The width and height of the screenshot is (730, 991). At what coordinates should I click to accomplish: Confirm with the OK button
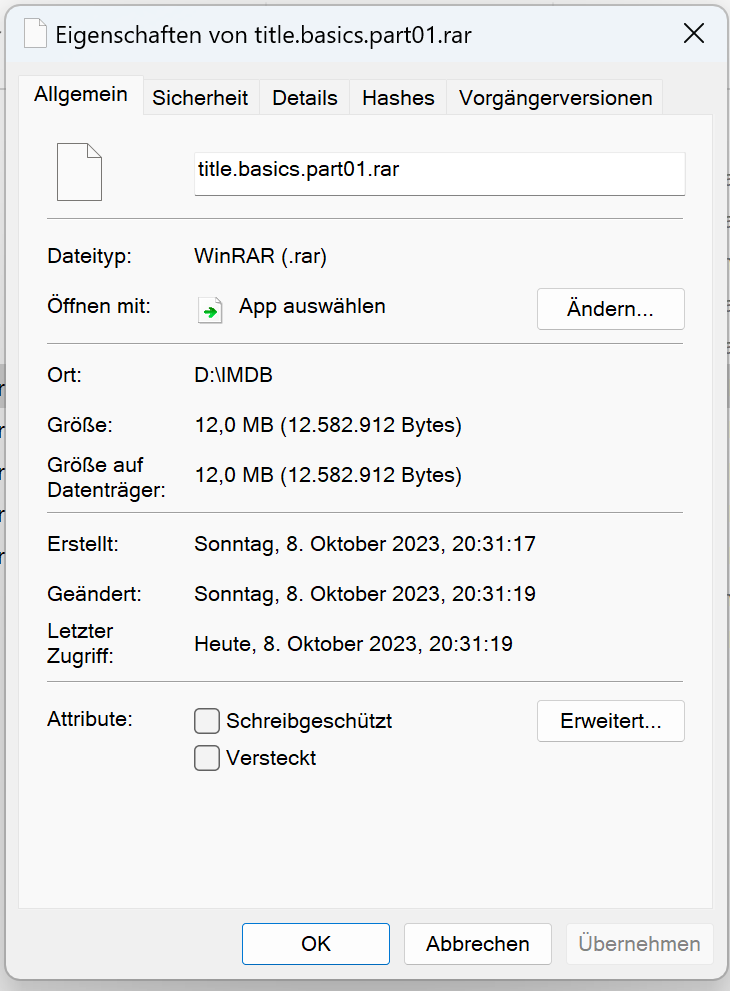pos(316,944)
